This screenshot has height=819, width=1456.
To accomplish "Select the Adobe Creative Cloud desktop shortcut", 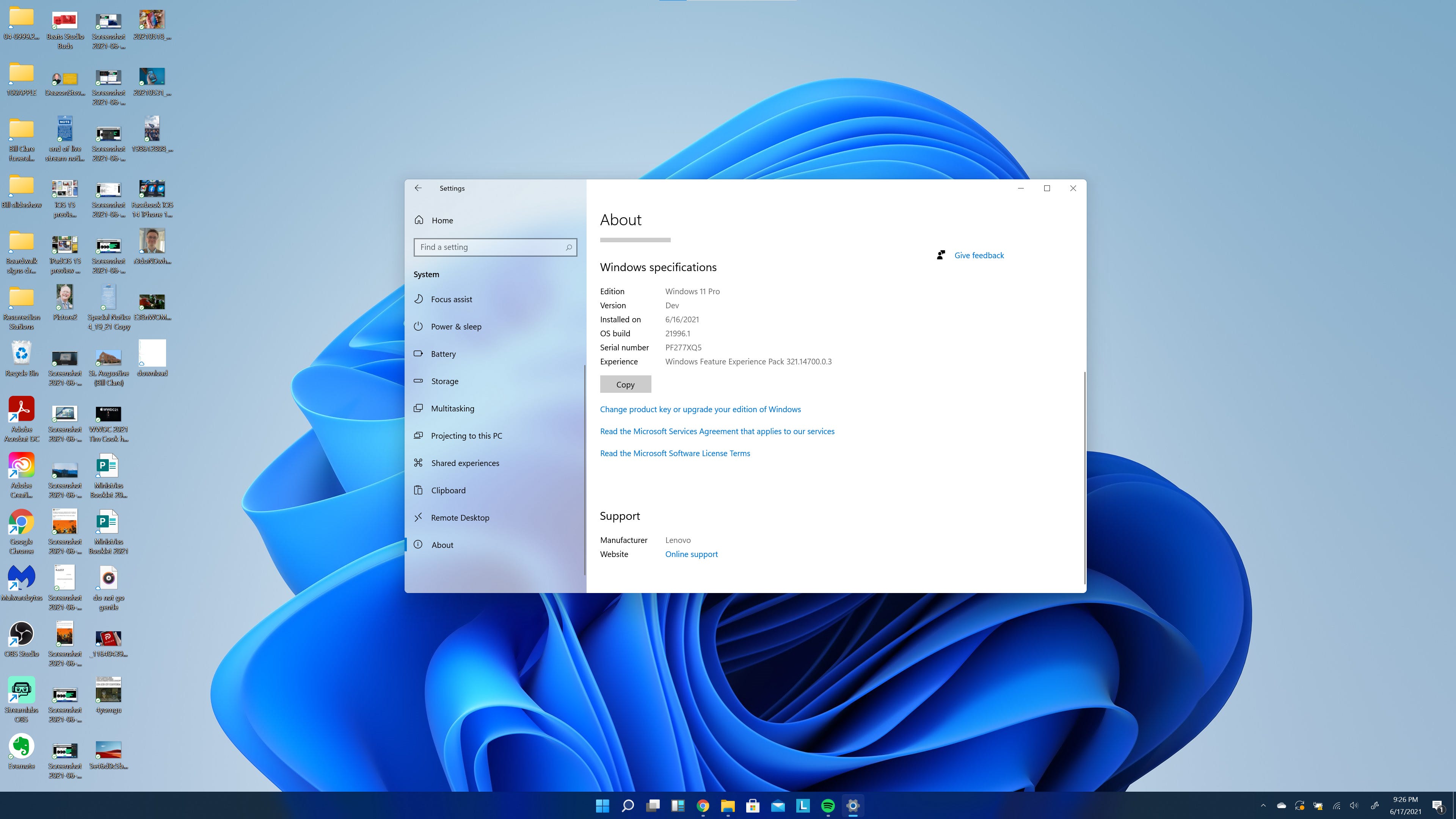I will 22,475.
